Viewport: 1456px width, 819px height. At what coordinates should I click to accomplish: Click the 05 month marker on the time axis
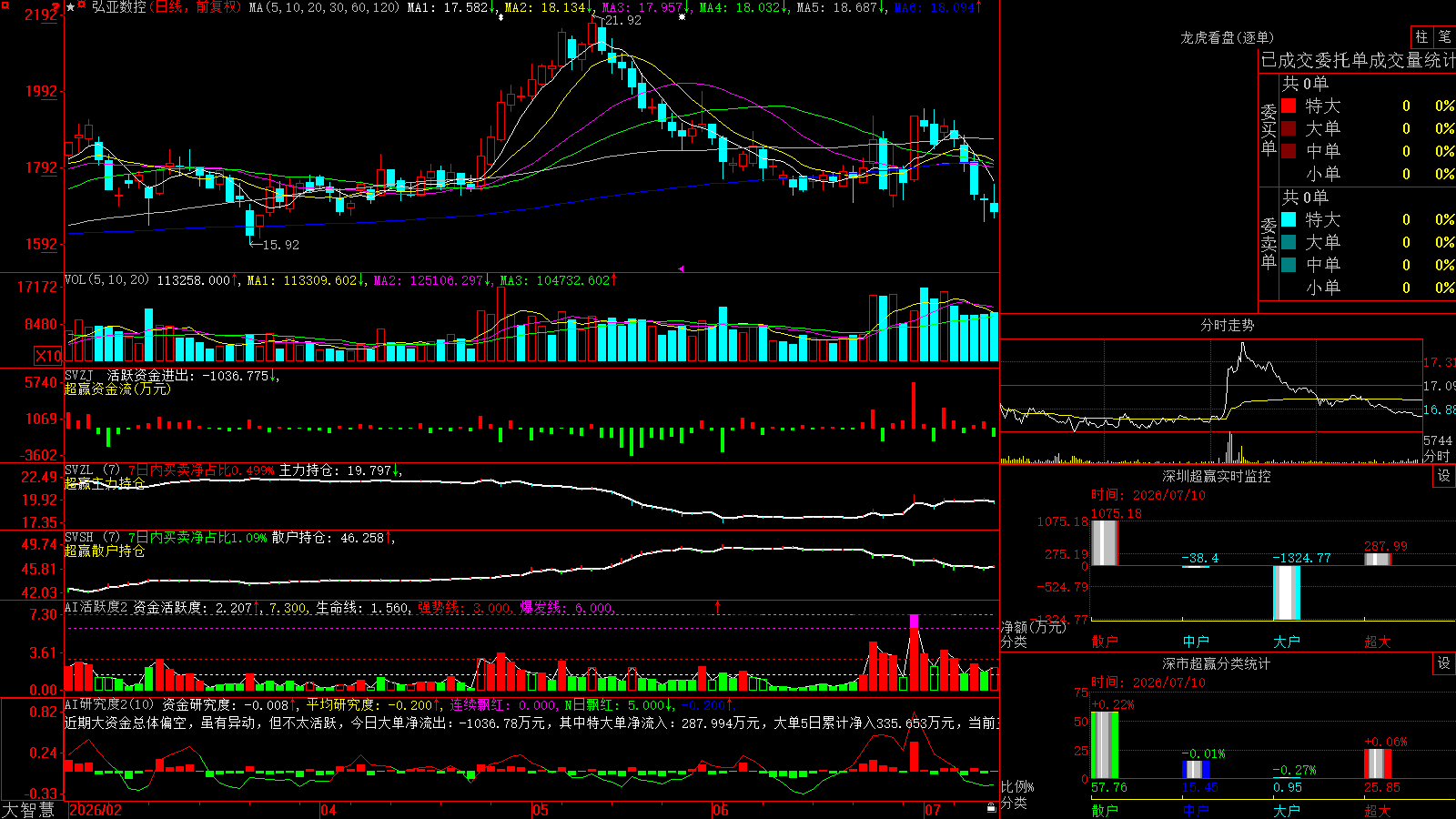coord(541,810)
